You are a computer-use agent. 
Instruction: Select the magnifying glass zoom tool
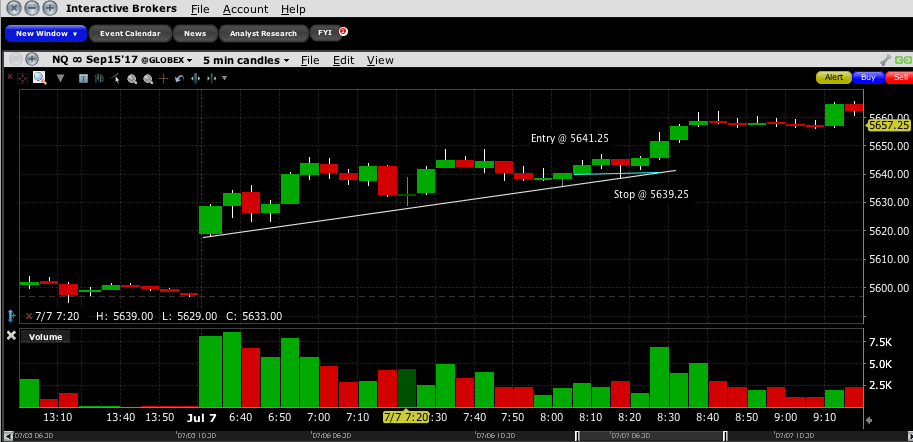click(40, 77)
